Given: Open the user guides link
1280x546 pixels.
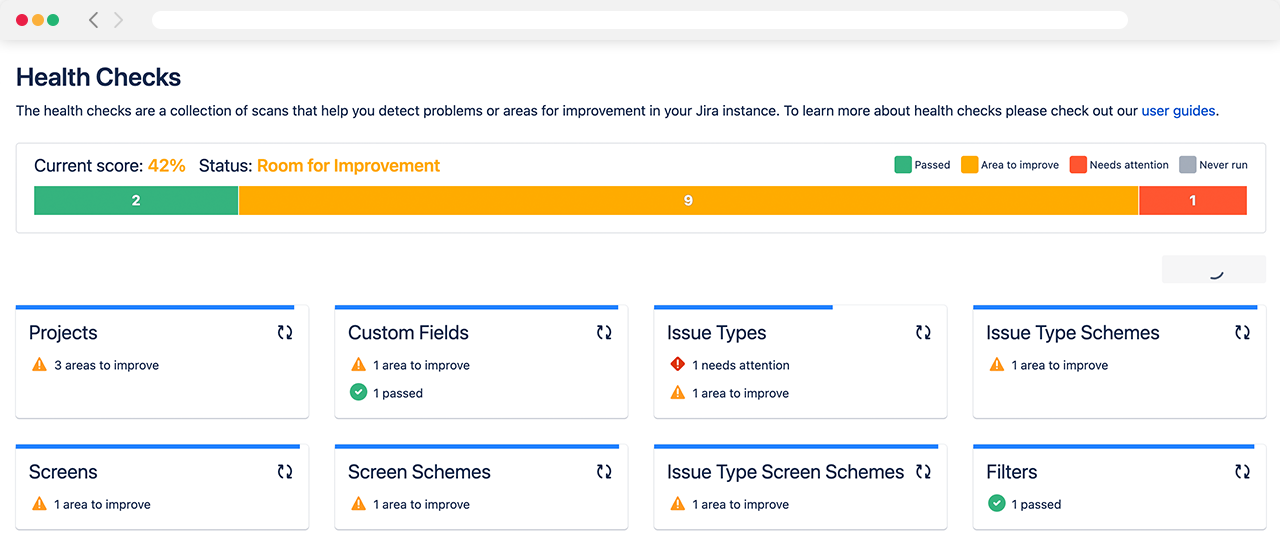Looking at the screenshot, I should 1178,111.
